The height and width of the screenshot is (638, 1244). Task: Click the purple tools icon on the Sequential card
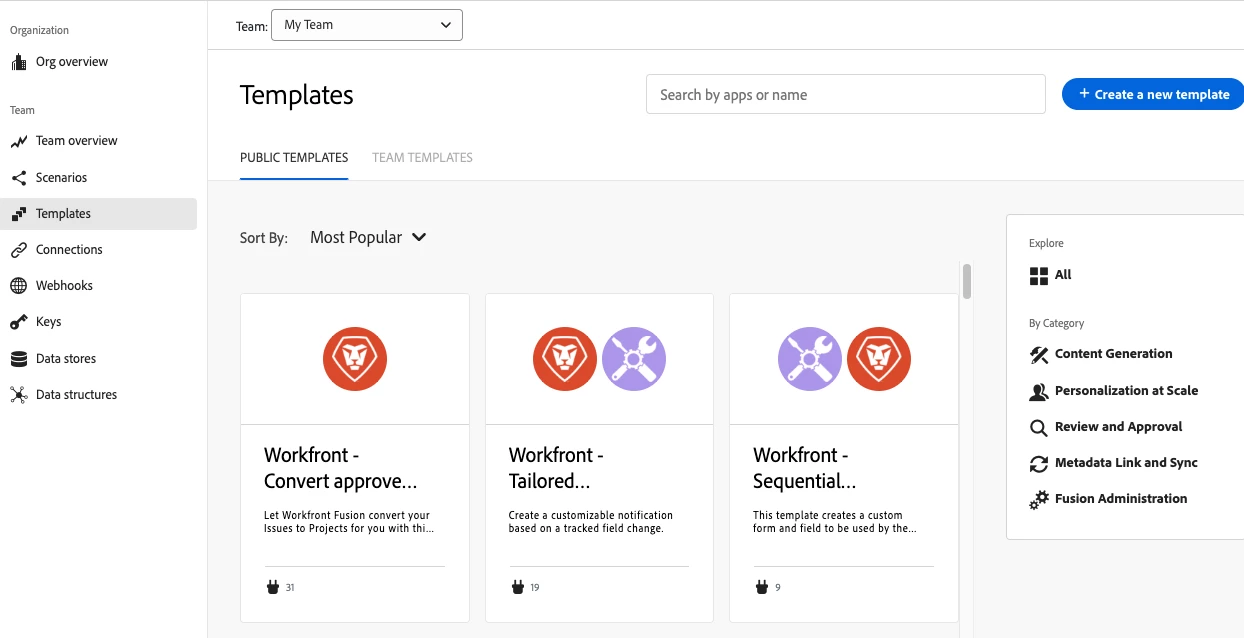810,359
